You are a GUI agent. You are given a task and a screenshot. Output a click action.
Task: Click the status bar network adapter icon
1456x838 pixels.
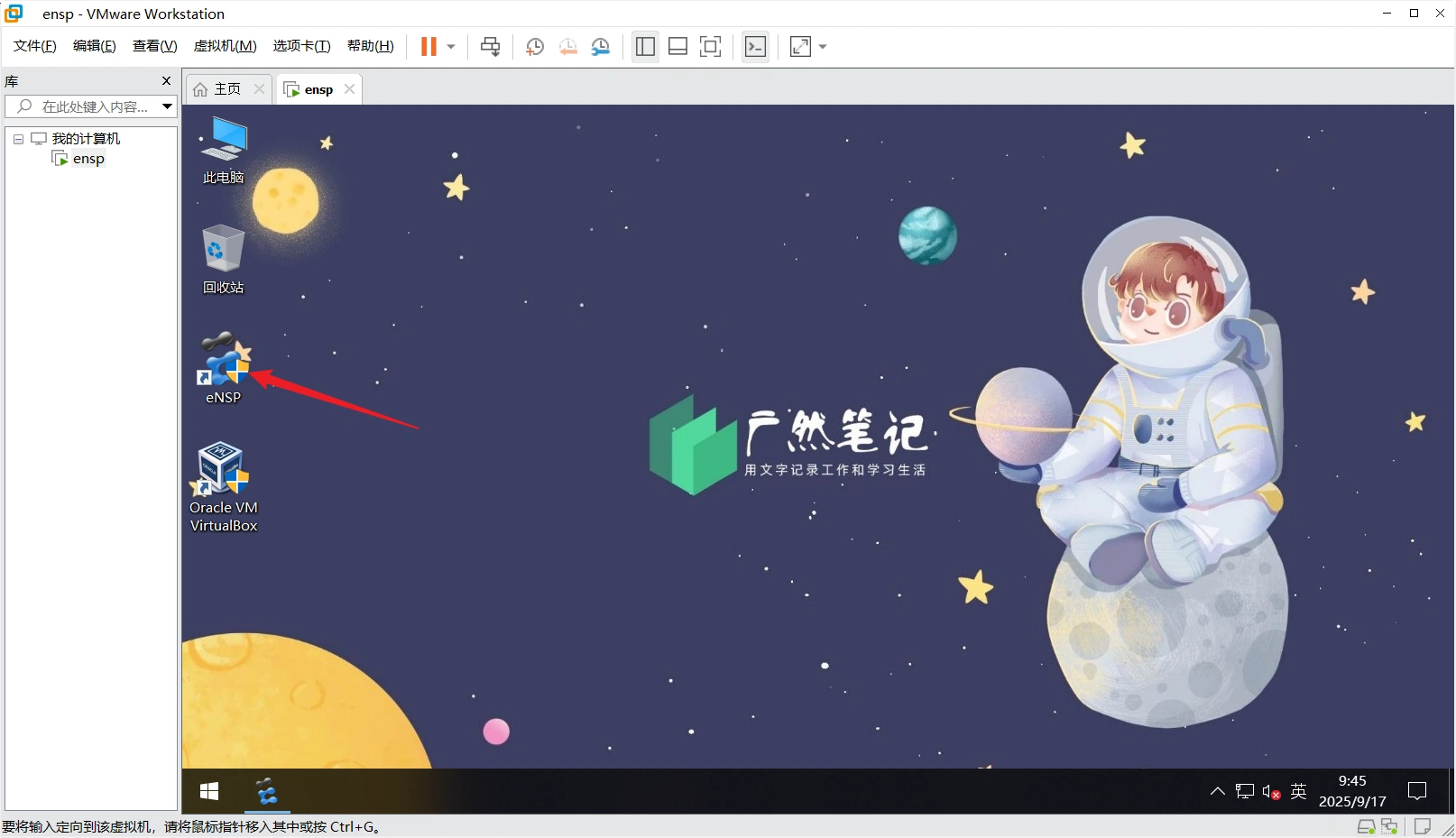click(1389, 826)
